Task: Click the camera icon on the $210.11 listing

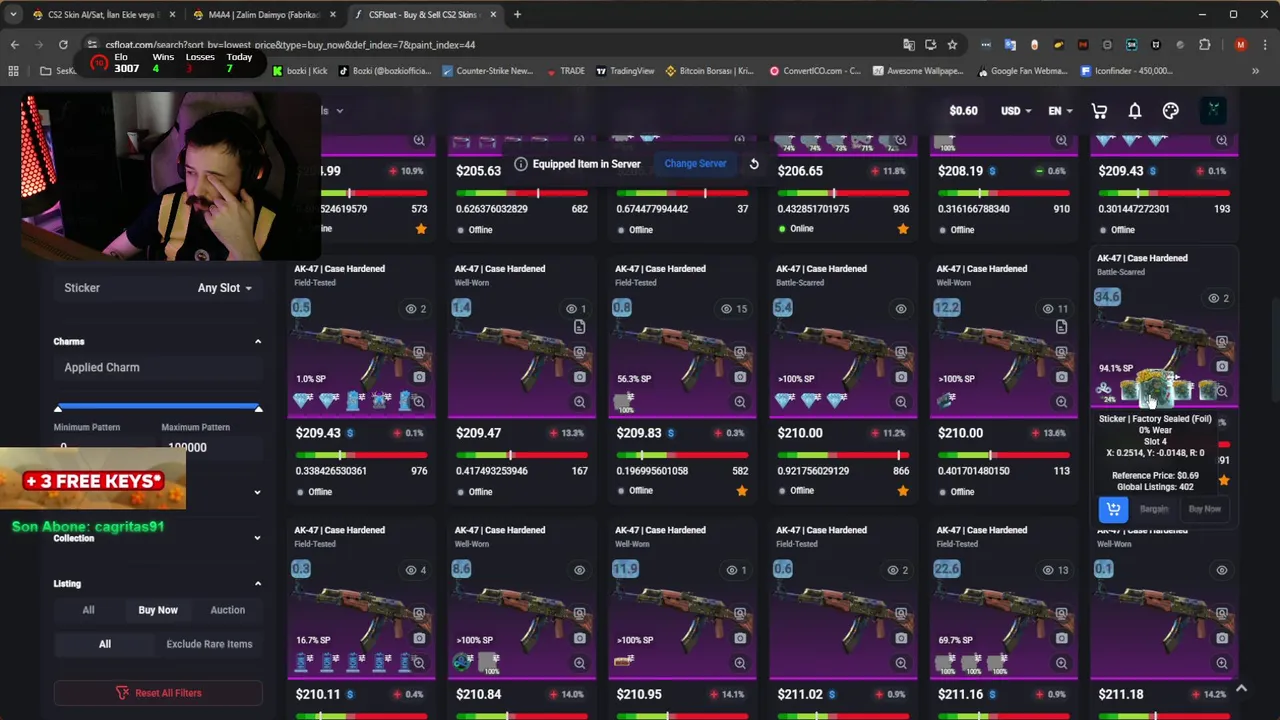Action: click(x=419, y=639)
